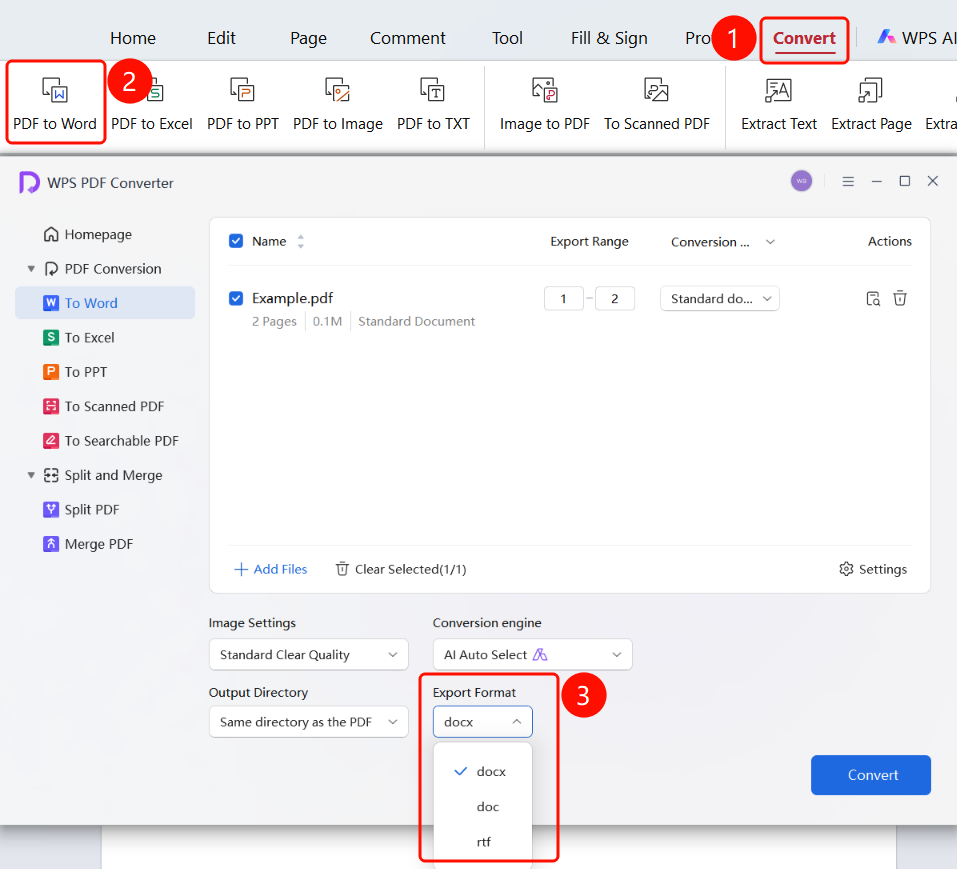Click Add Files link
Screen dimensions: 957x869
[271, 569]
